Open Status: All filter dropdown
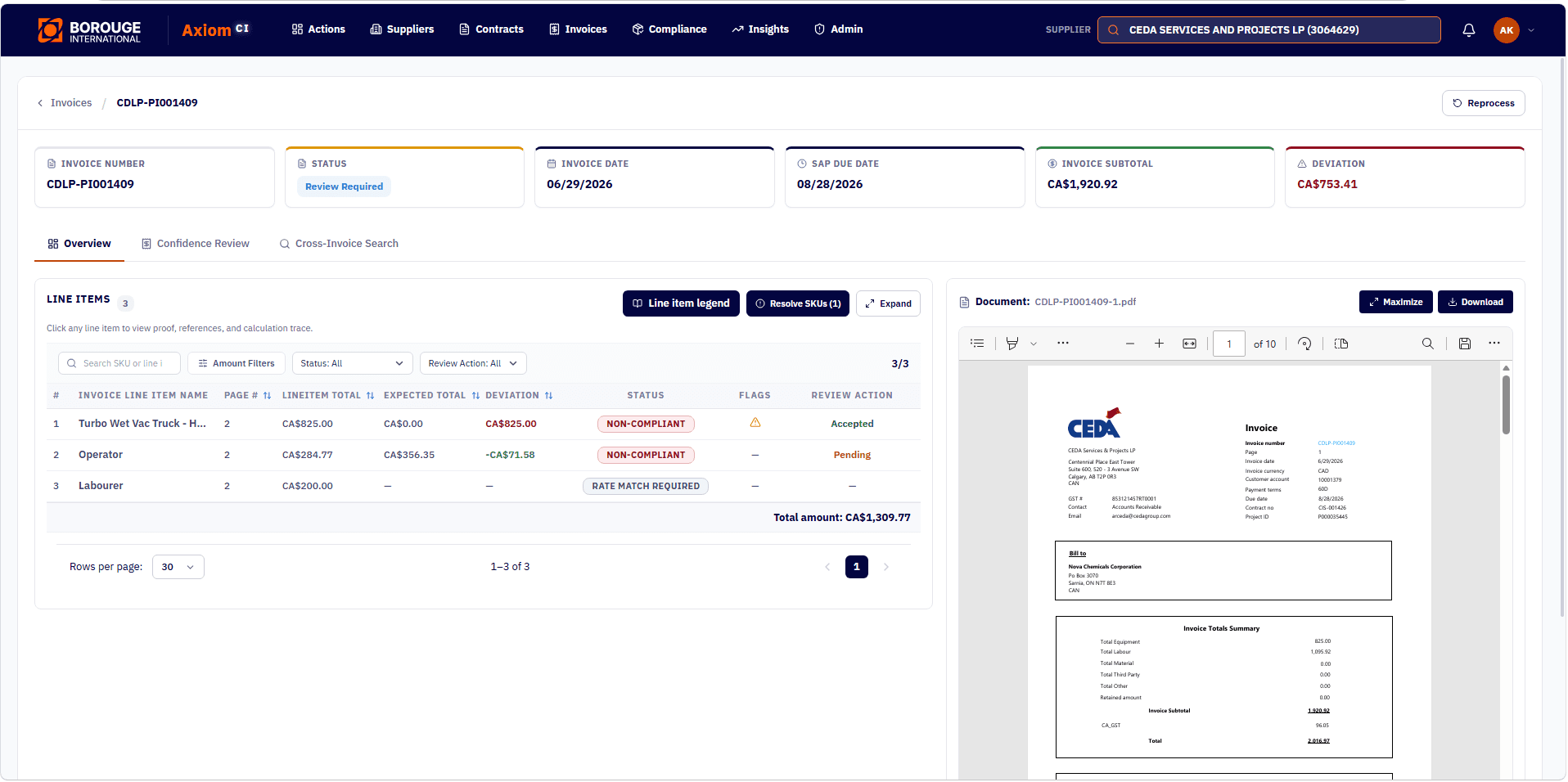Image resolution: width=1568 pixels, height=782 pixels. pyautogui.click(x=352, y=363)
